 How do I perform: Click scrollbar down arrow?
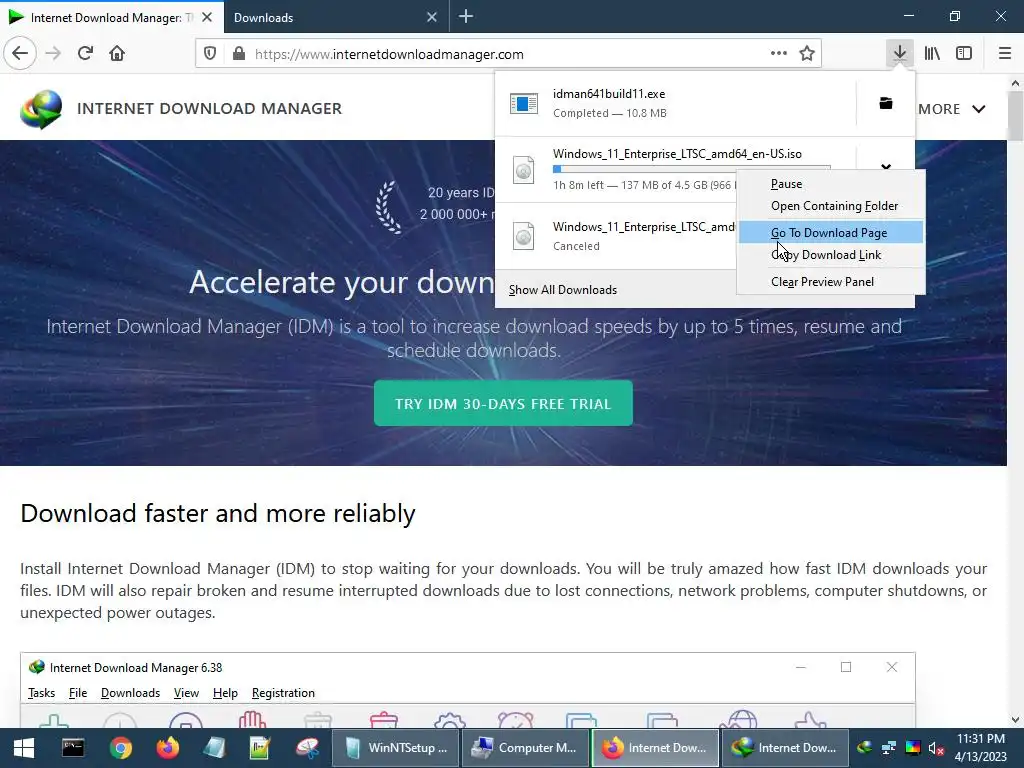[1015, 720]
